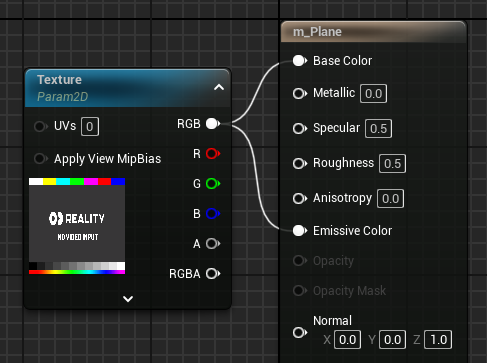Click the RGBA output pin

[213, 274]
